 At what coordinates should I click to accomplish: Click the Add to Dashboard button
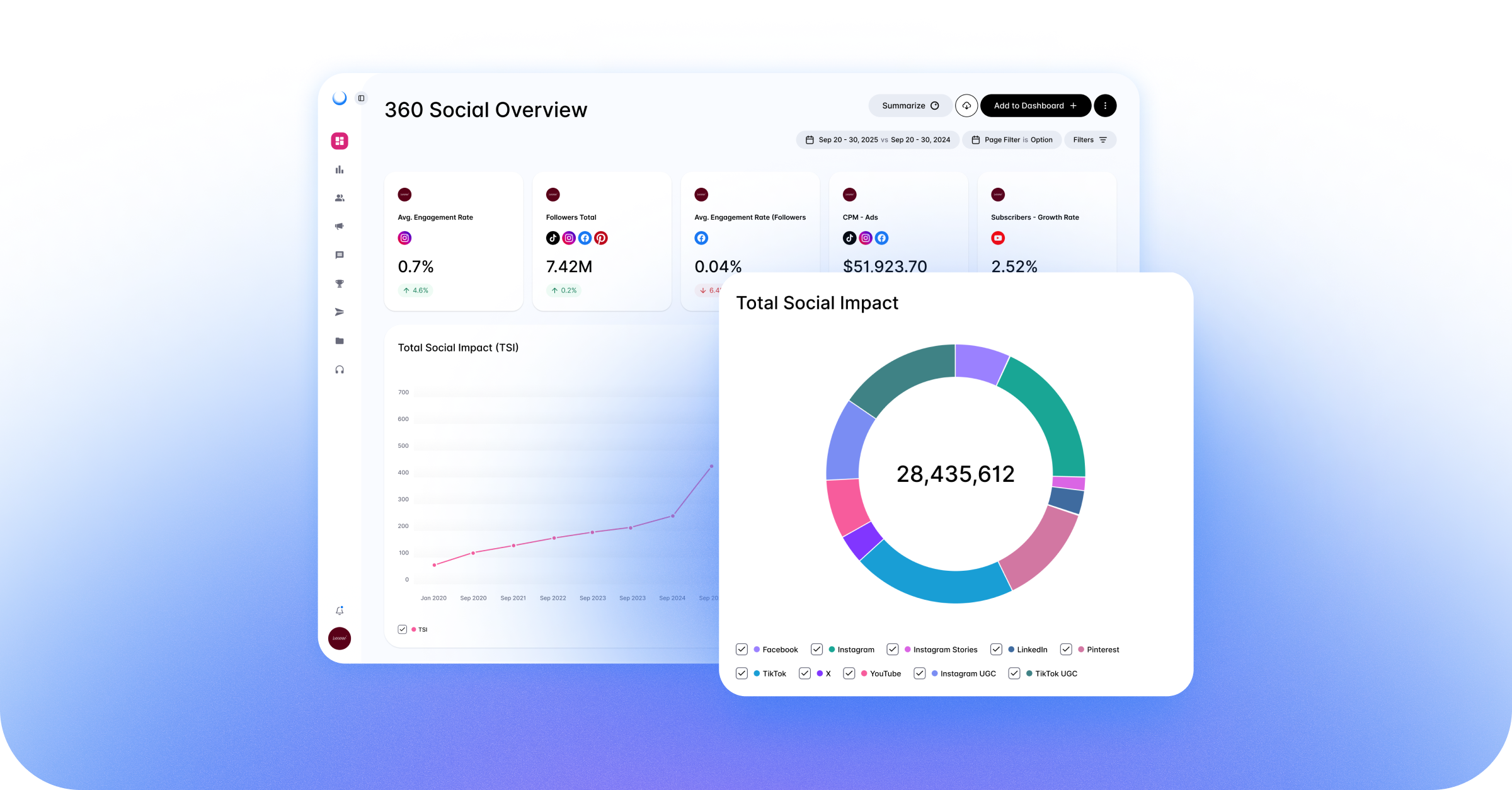(x=1035, y=106)
